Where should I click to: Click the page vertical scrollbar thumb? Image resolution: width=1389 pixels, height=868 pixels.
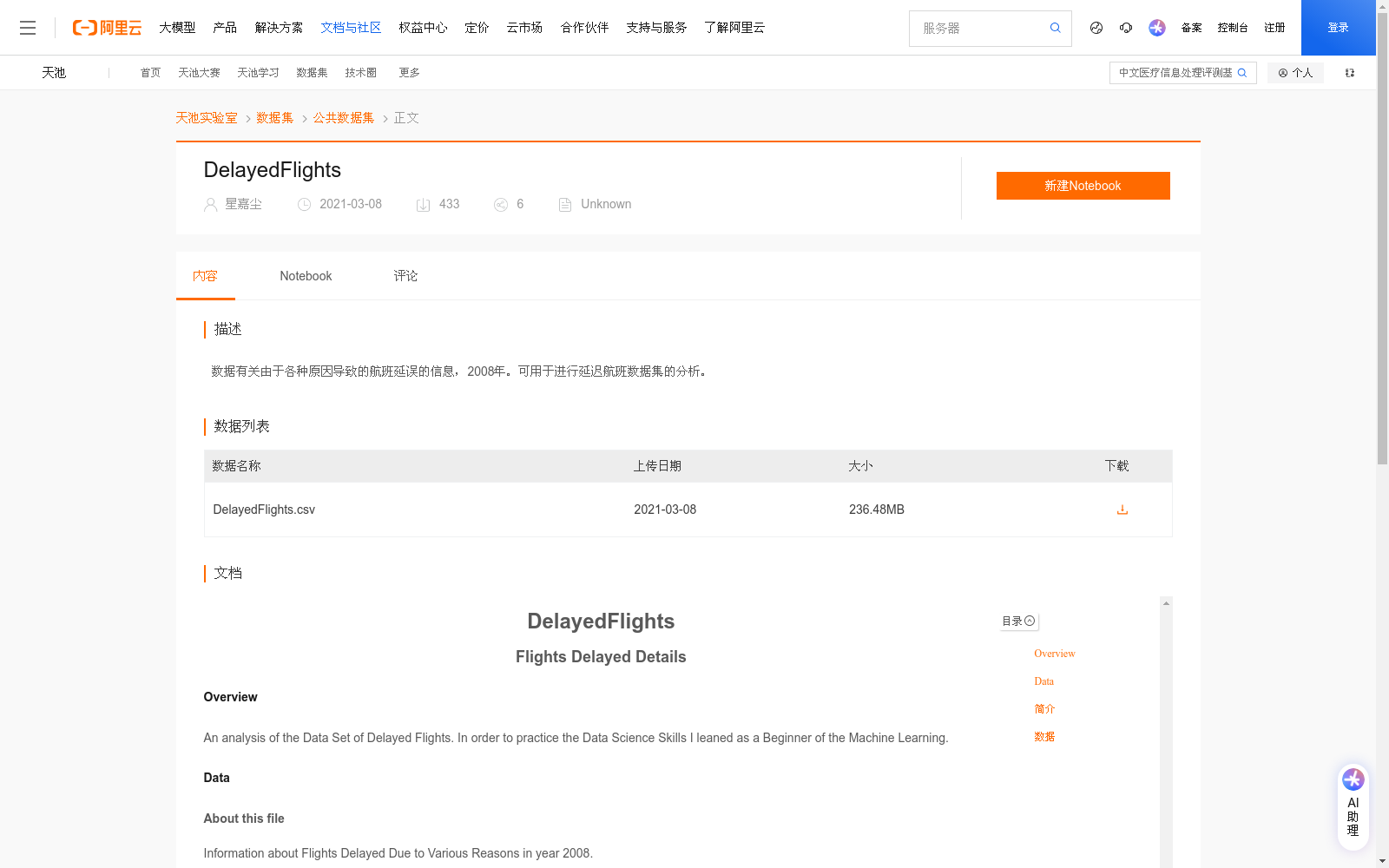(1382, 239)
